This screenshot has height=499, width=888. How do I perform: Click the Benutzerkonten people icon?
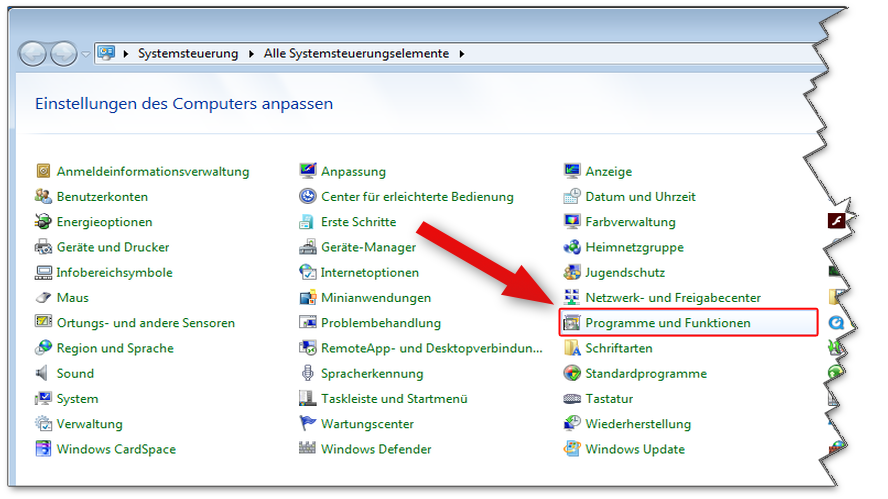point(43,197)
